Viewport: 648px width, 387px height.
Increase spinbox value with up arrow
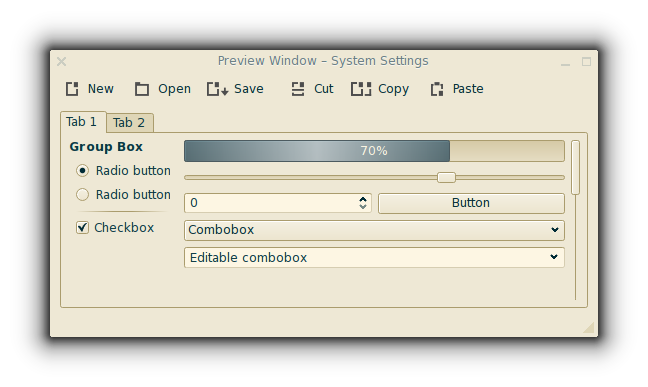pos(363,199)
